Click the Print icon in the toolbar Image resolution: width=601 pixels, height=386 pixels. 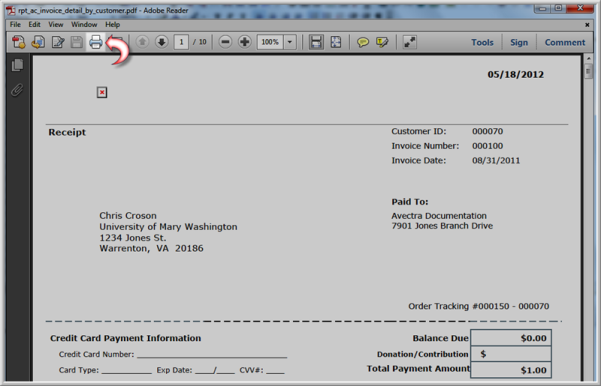point(95,42)
